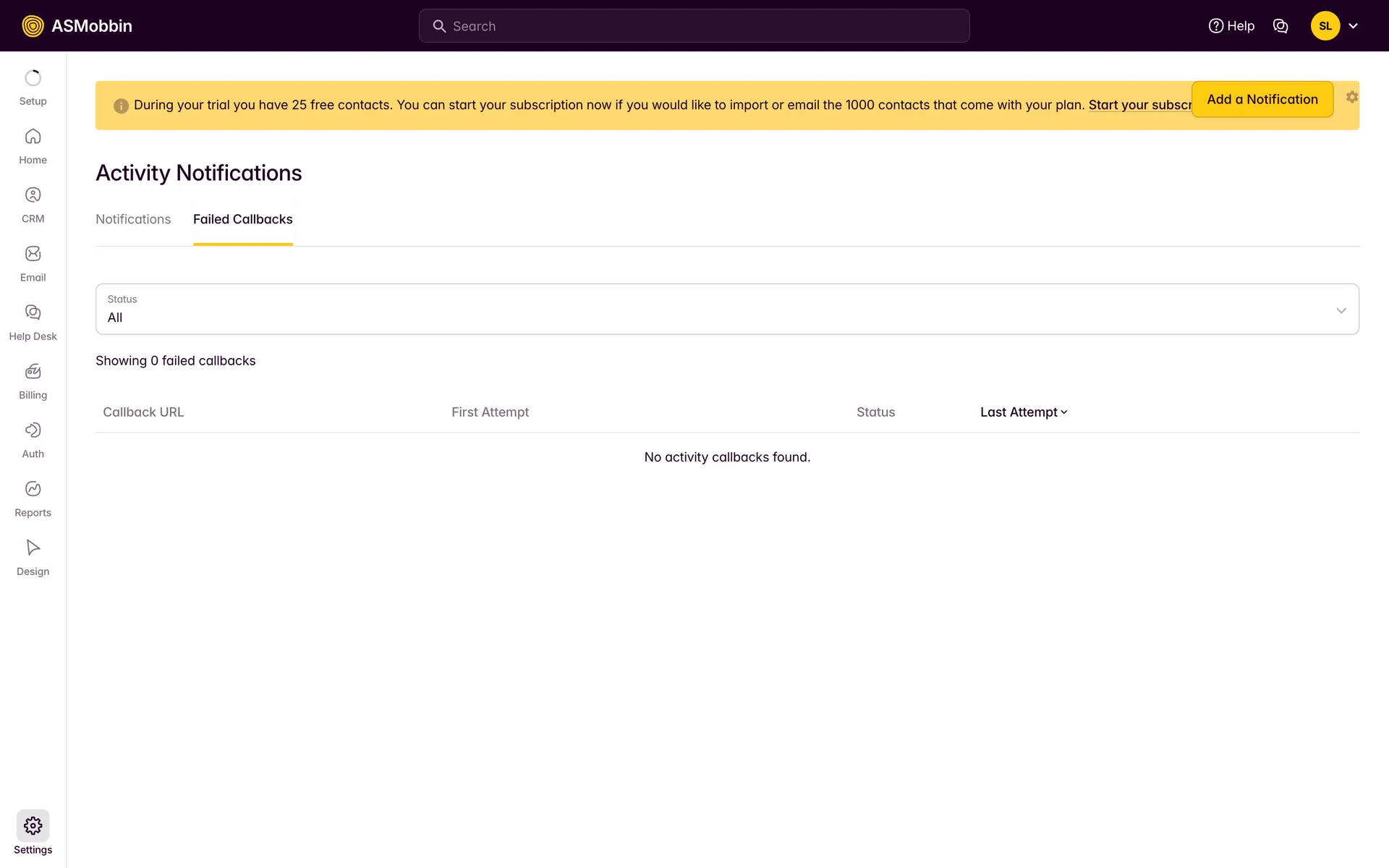Go to Home in sidebar
Viewport: 1389px width, 868px height.
[x=33, y=146]
